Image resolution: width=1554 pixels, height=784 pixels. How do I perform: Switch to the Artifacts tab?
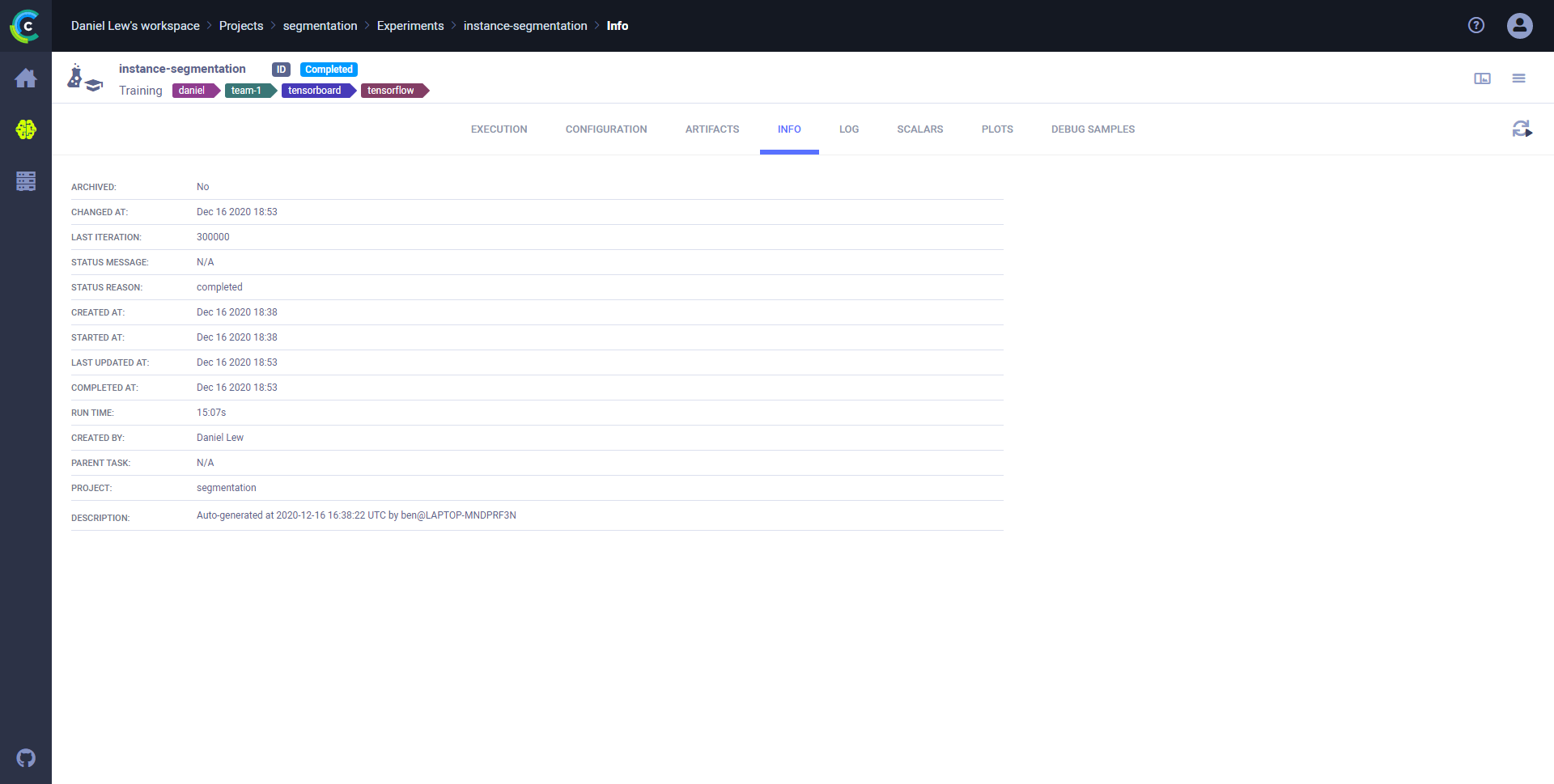coord(712,129)
